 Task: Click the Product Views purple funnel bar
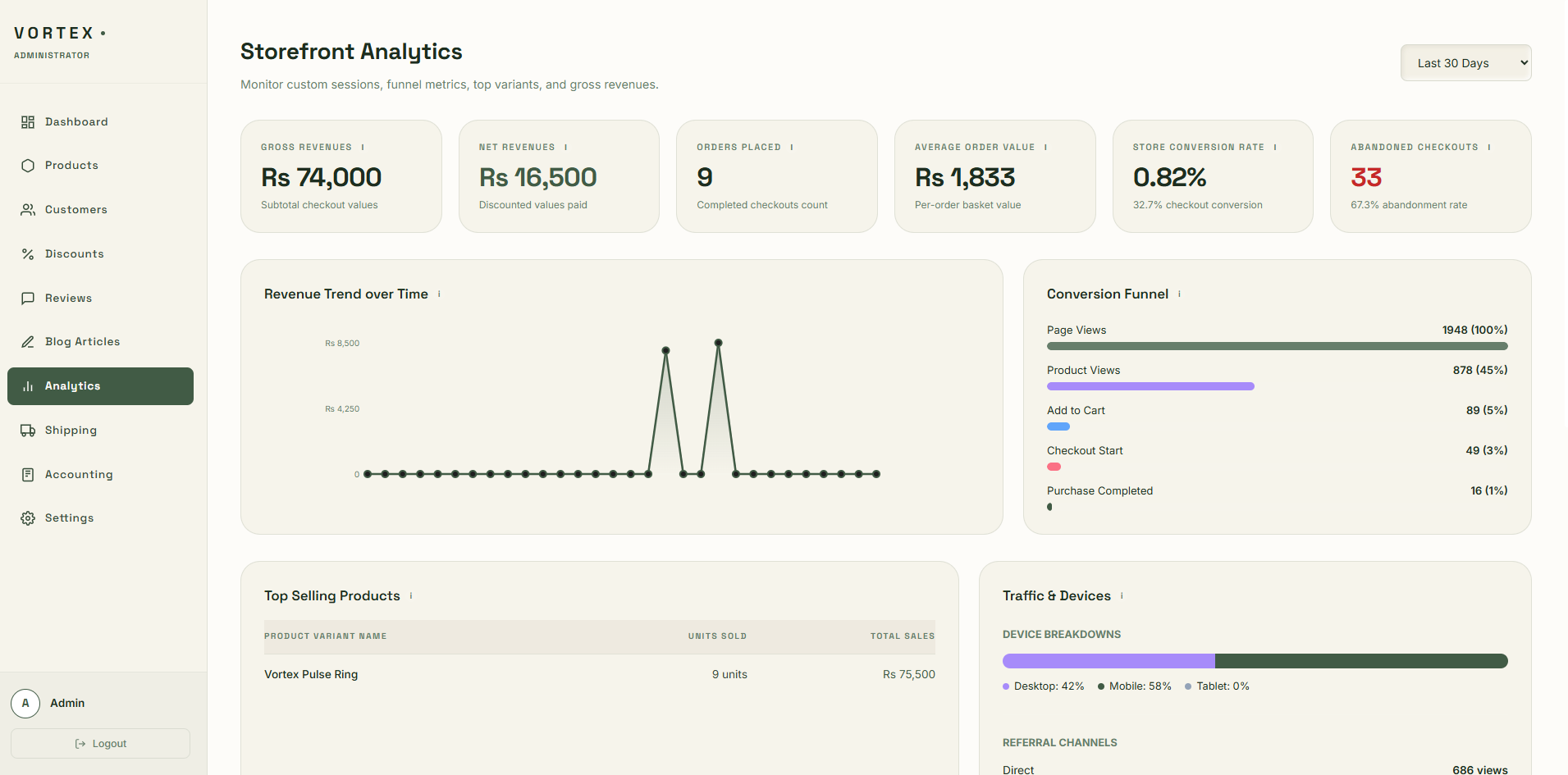1150,386
